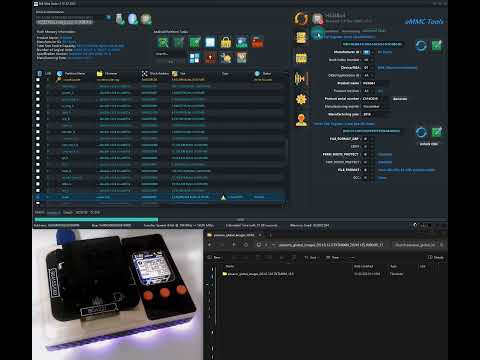Click Explorer's back arrow
This screenshot has height=360, width=480.
click(x=210, y=245)
